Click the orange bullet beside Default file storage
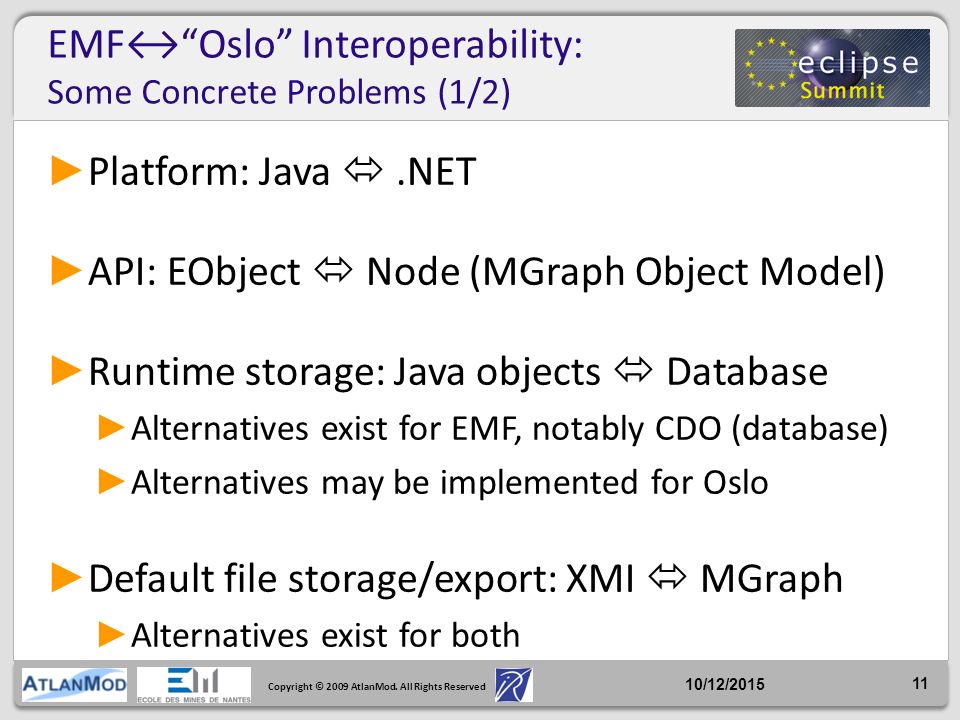This screenshot has width=960, height=720. coord(66,577)
